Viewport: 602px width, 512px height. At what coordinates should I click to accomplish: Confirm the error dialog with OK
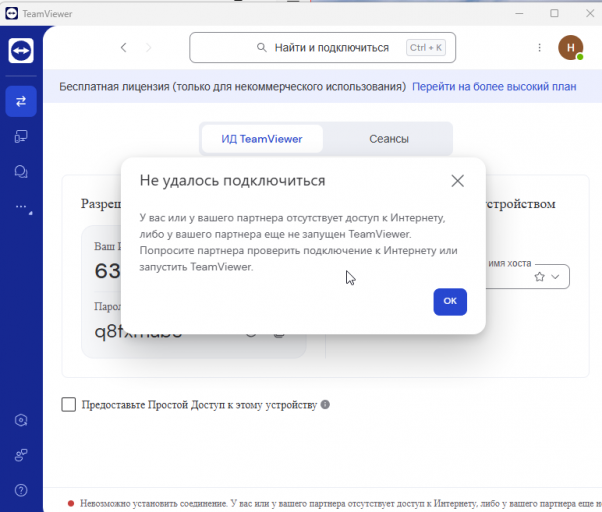[x=450, y=302]
